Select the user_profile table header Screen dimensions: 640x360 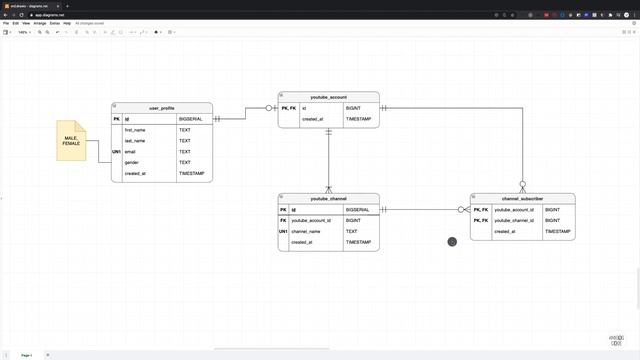point(162,108)
